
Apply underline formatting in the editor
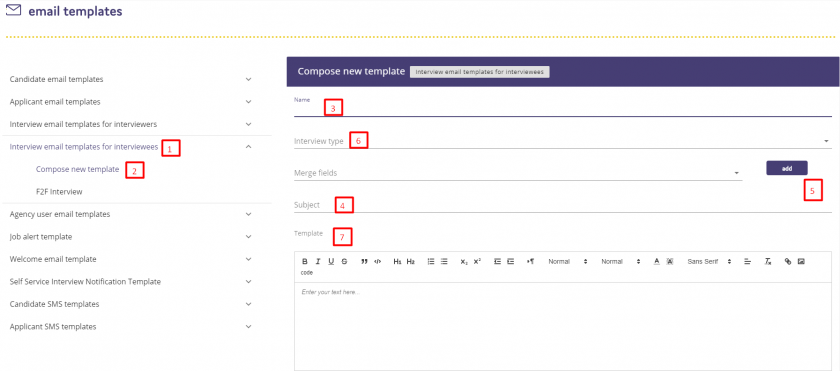(331, 261)
